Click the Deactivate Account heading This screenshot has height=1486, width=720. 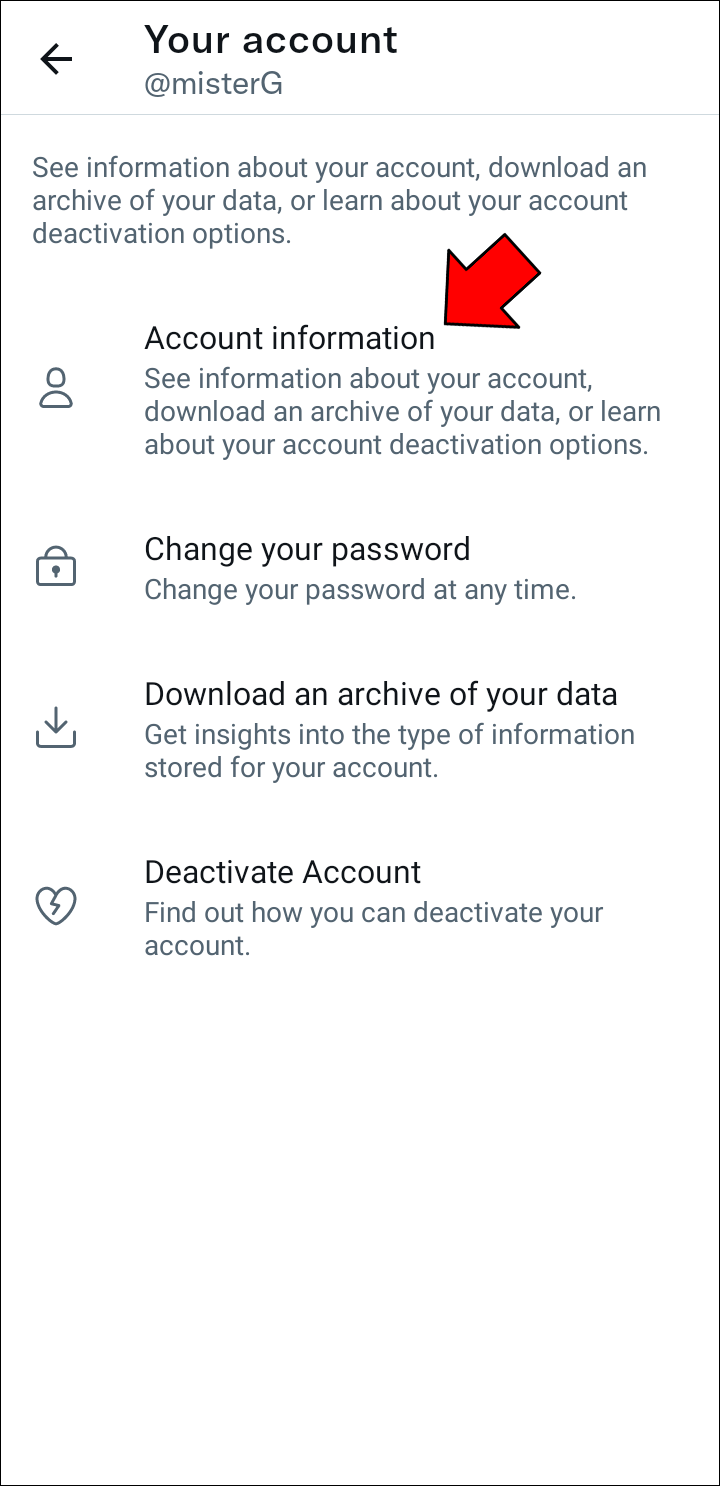pos(283,872)
